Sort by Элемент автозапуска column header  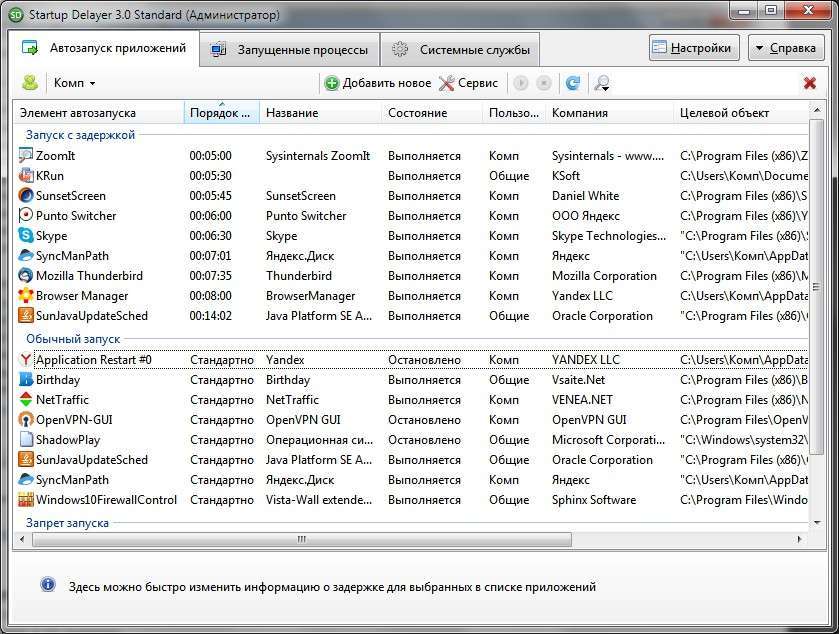coord(98,113)
